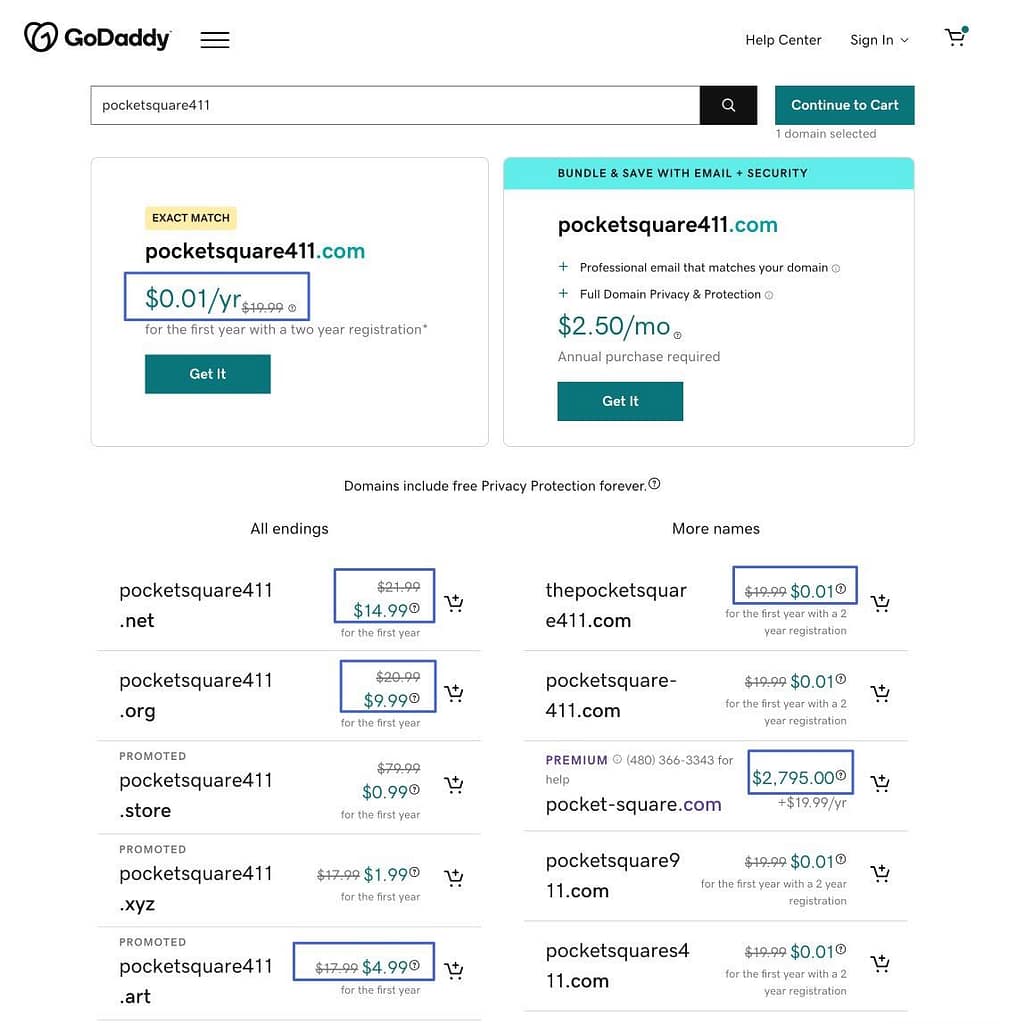Click Get It for exact match pocketsquare411.com
Screen dimensions: 1017x1024
[x=207, y=373]
